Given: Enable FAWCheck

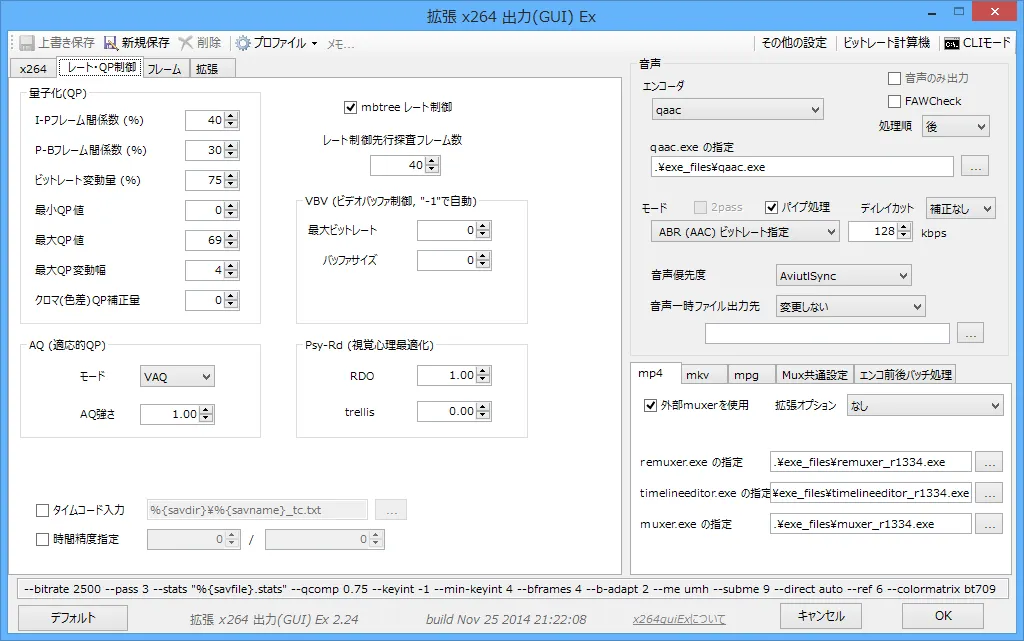Looking at the screenshot, I should click(x=892, y=101).
